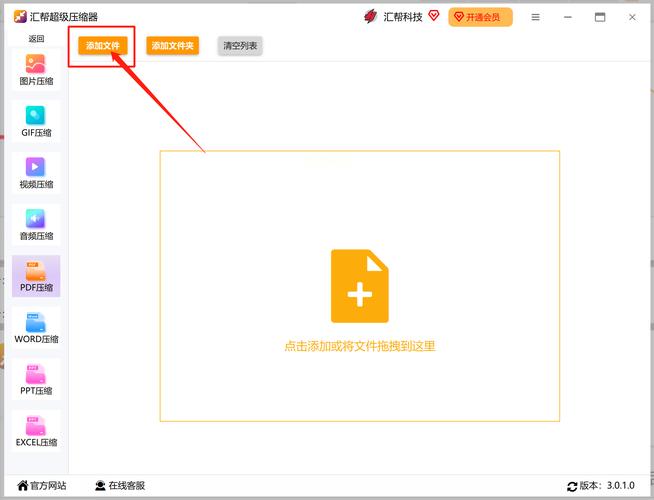Open the 官方网站 link
The image size is (654, 500).
(40, 486)
